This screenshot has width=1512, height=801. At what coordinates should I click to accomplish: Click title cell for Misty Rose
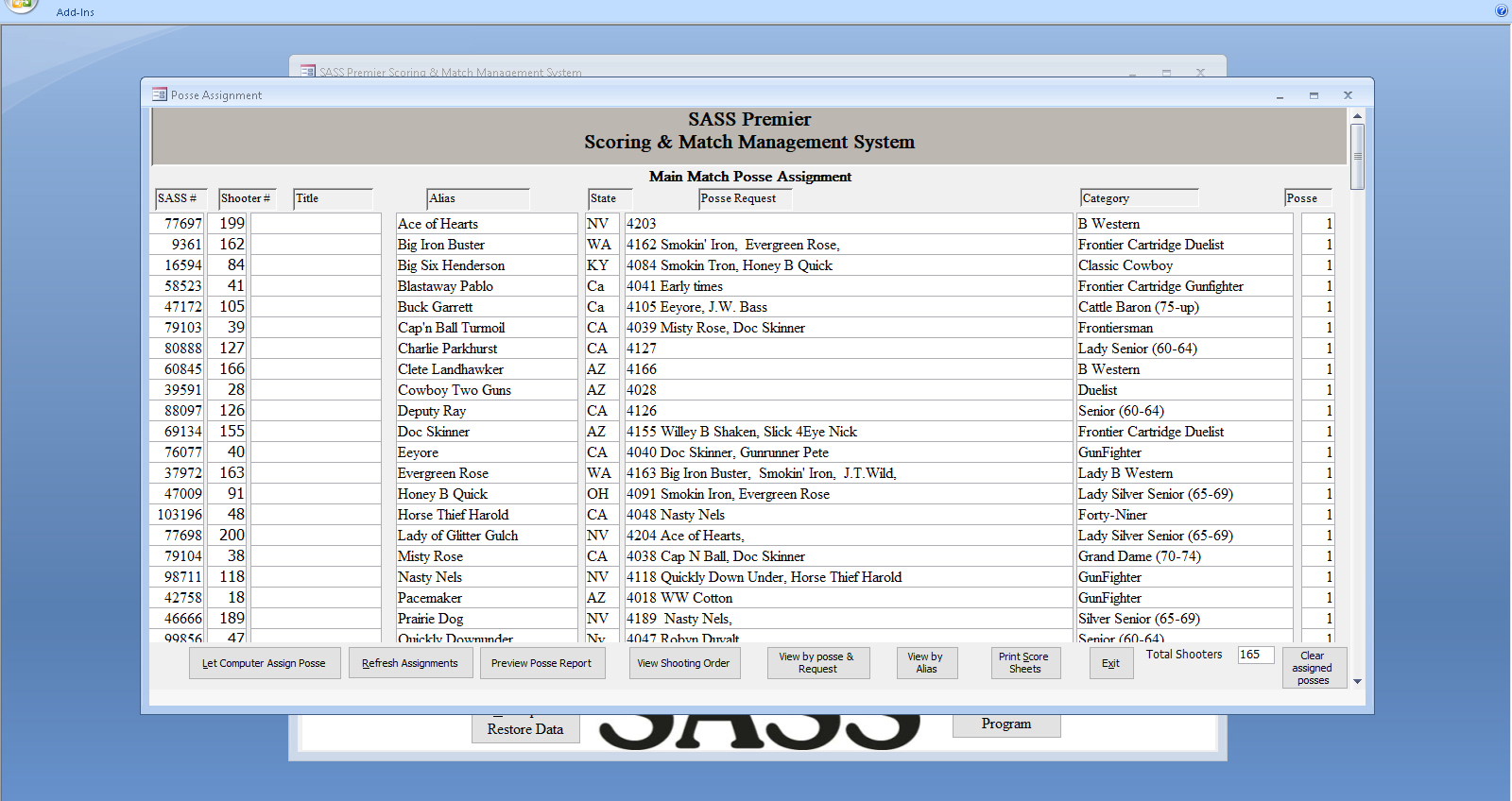pyautogui.click(x=316, y=556)
